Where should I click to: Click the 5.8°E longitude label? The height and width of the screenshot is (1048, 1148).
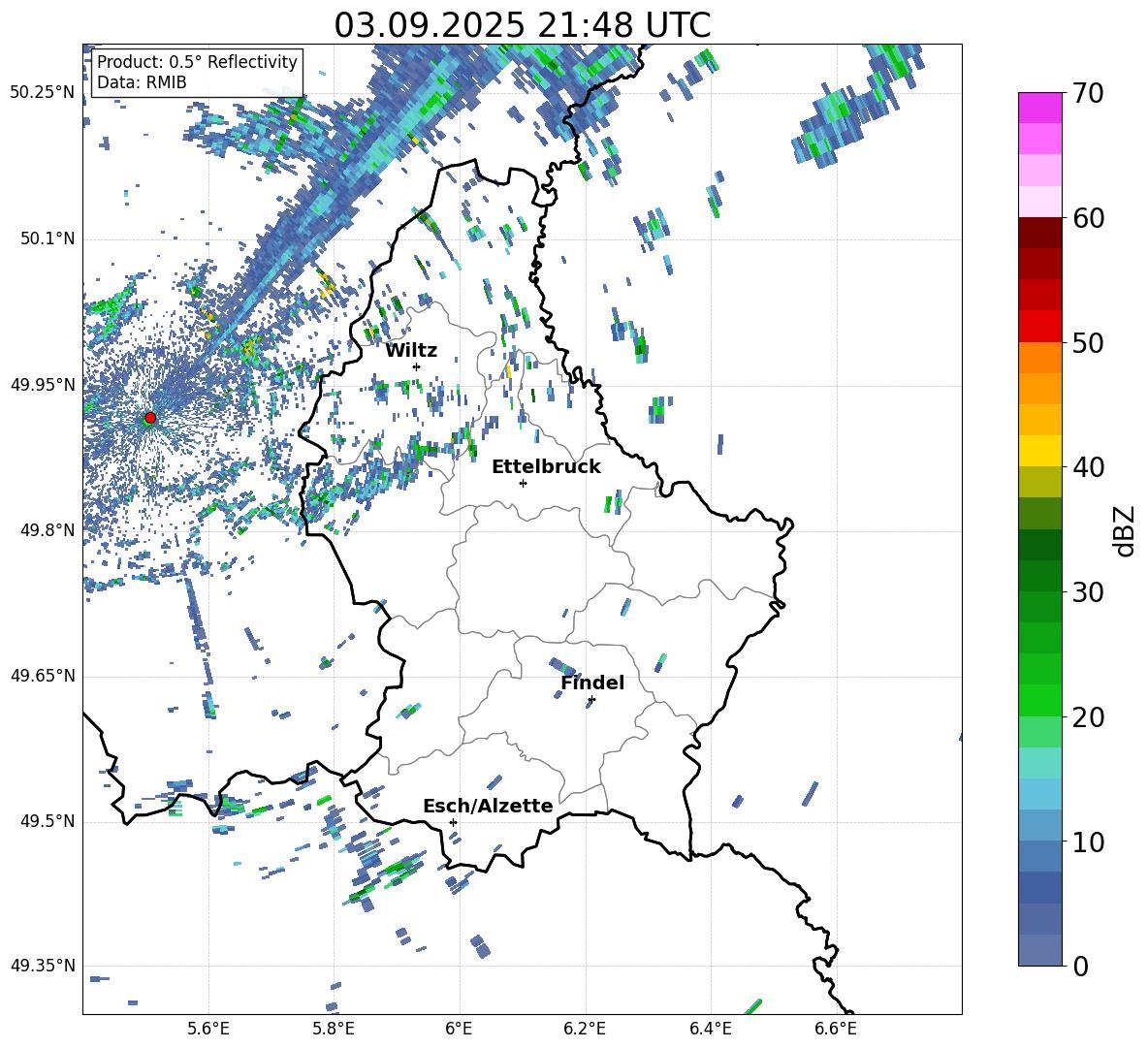pos(334,1029)
